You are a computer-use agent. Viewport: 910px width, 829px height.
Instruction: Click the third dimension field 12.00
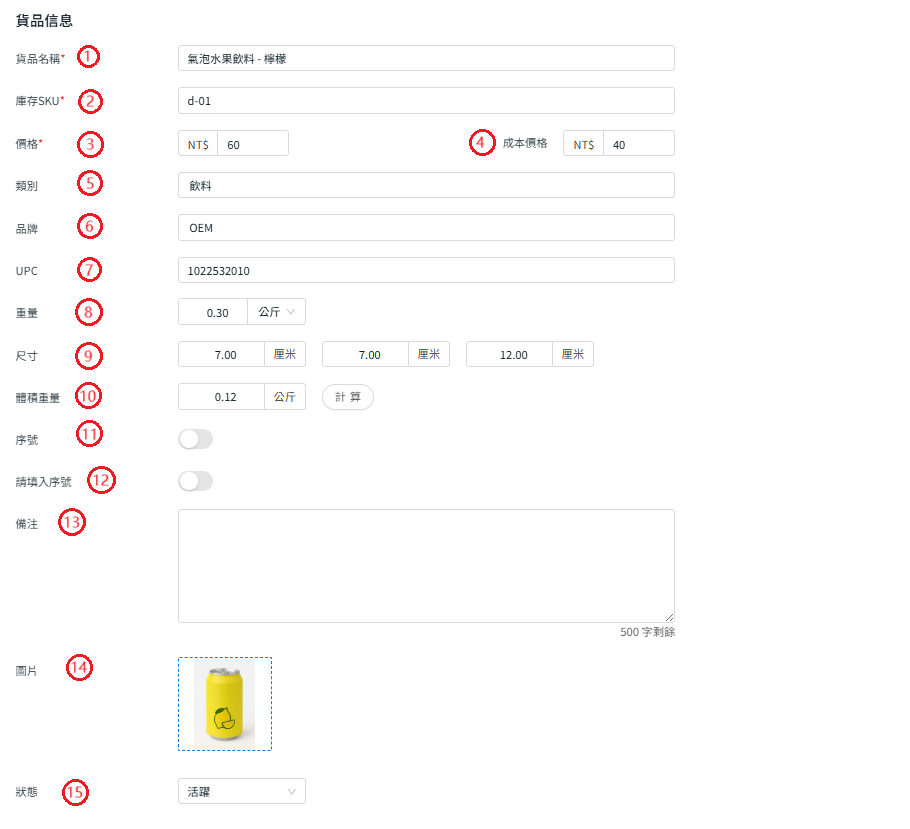(x=510, y=354)
